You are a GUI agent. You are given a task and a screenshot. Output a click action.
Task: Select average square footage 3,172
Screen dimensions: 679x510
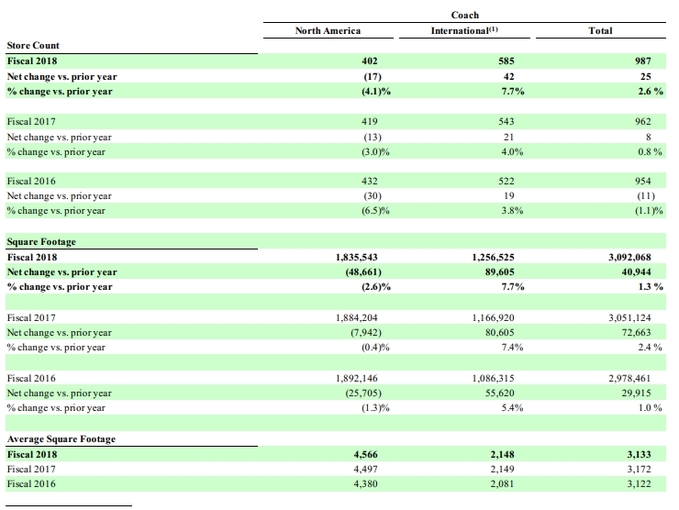(639, 470)
